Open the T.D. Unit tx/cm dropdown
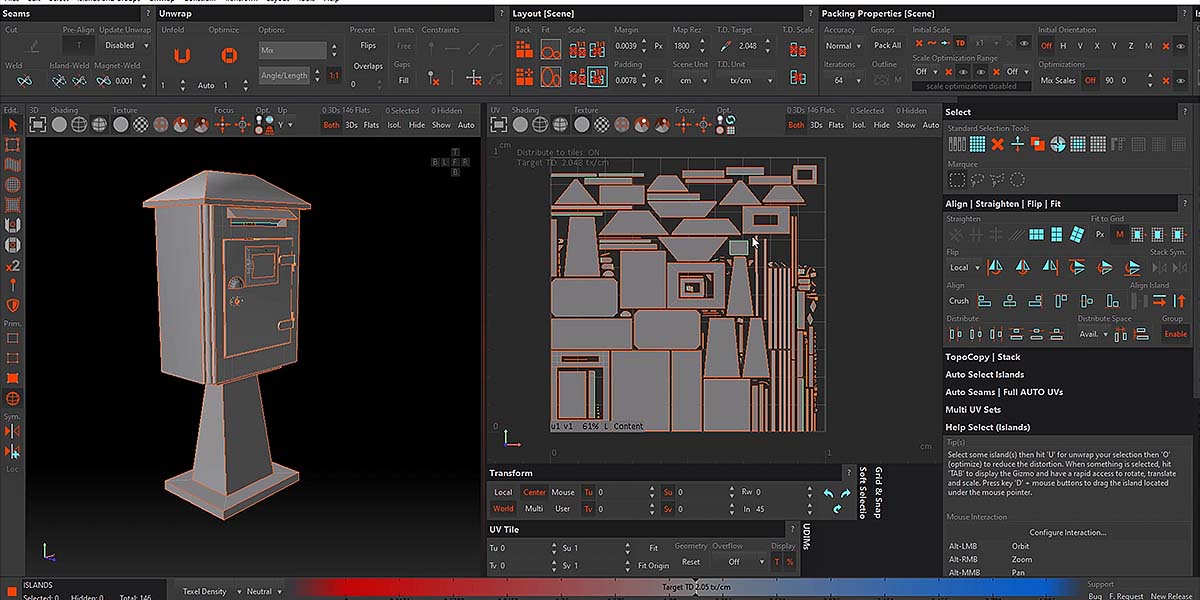The width and height of the screenshot is (1200, 600). click(x=752, y=80)
